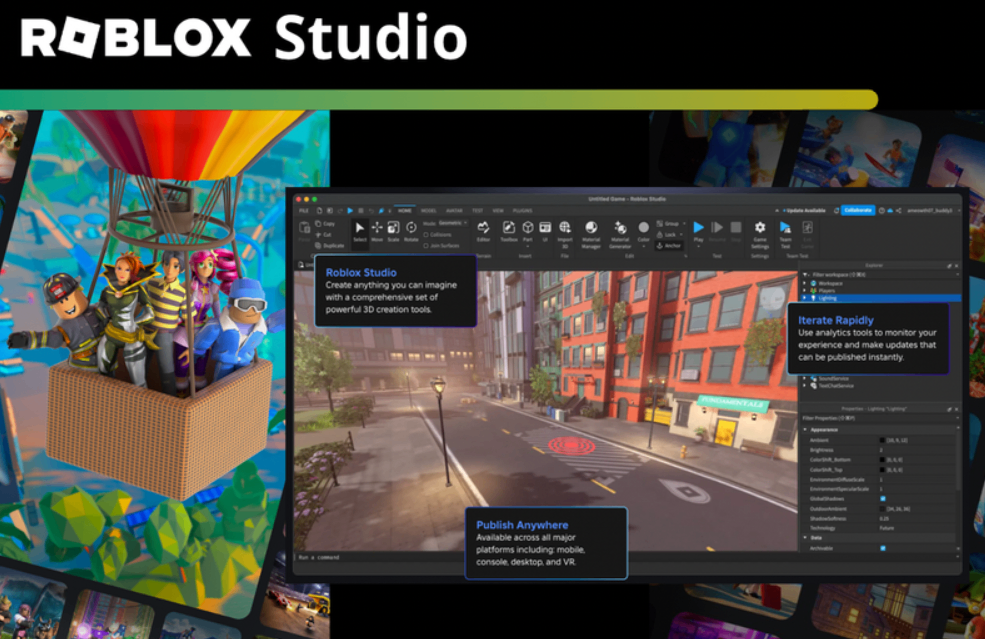
Task: Open the Part dropdown arrow
Action: [x=528, y=246]
